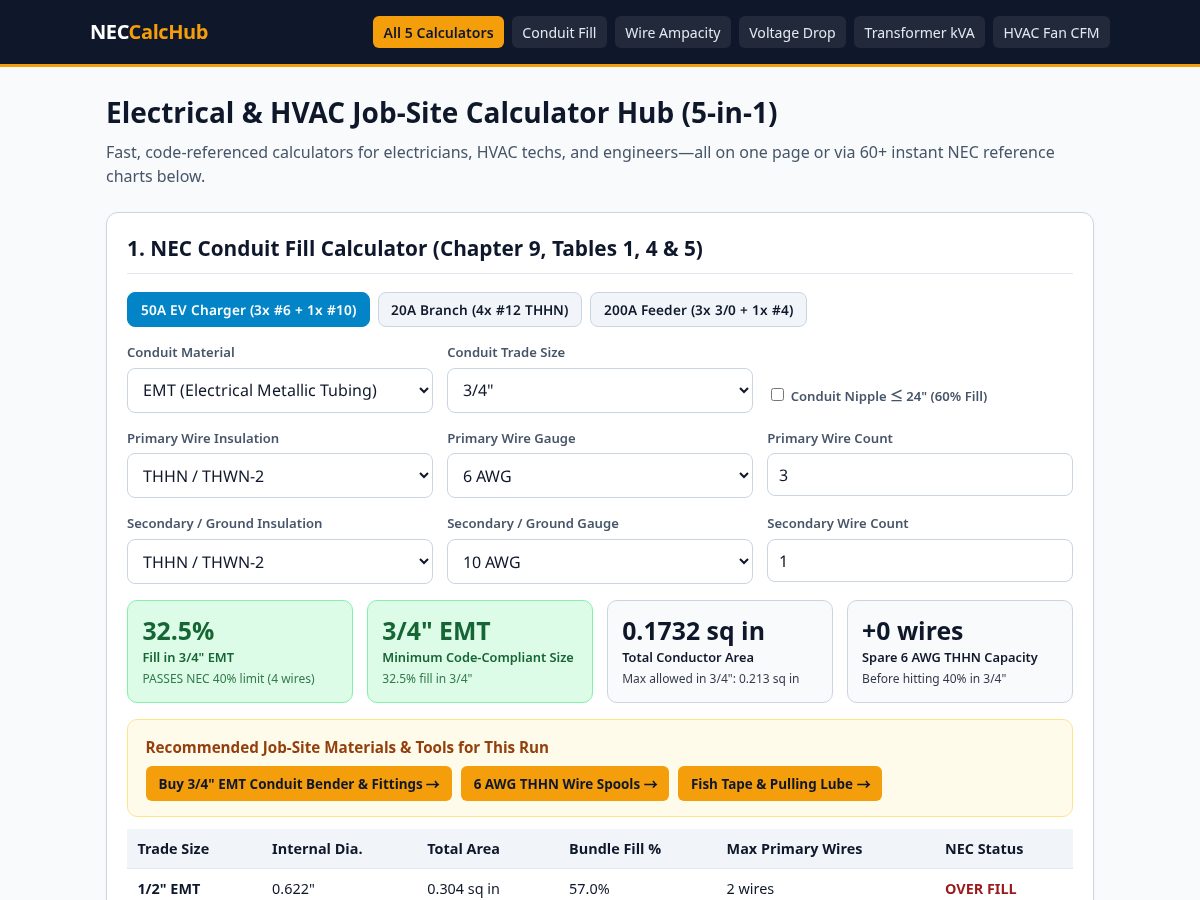Open the Primary Wire Insulation dropdown
Viewport: 1200px width, 900px height.
pos(280,476)
